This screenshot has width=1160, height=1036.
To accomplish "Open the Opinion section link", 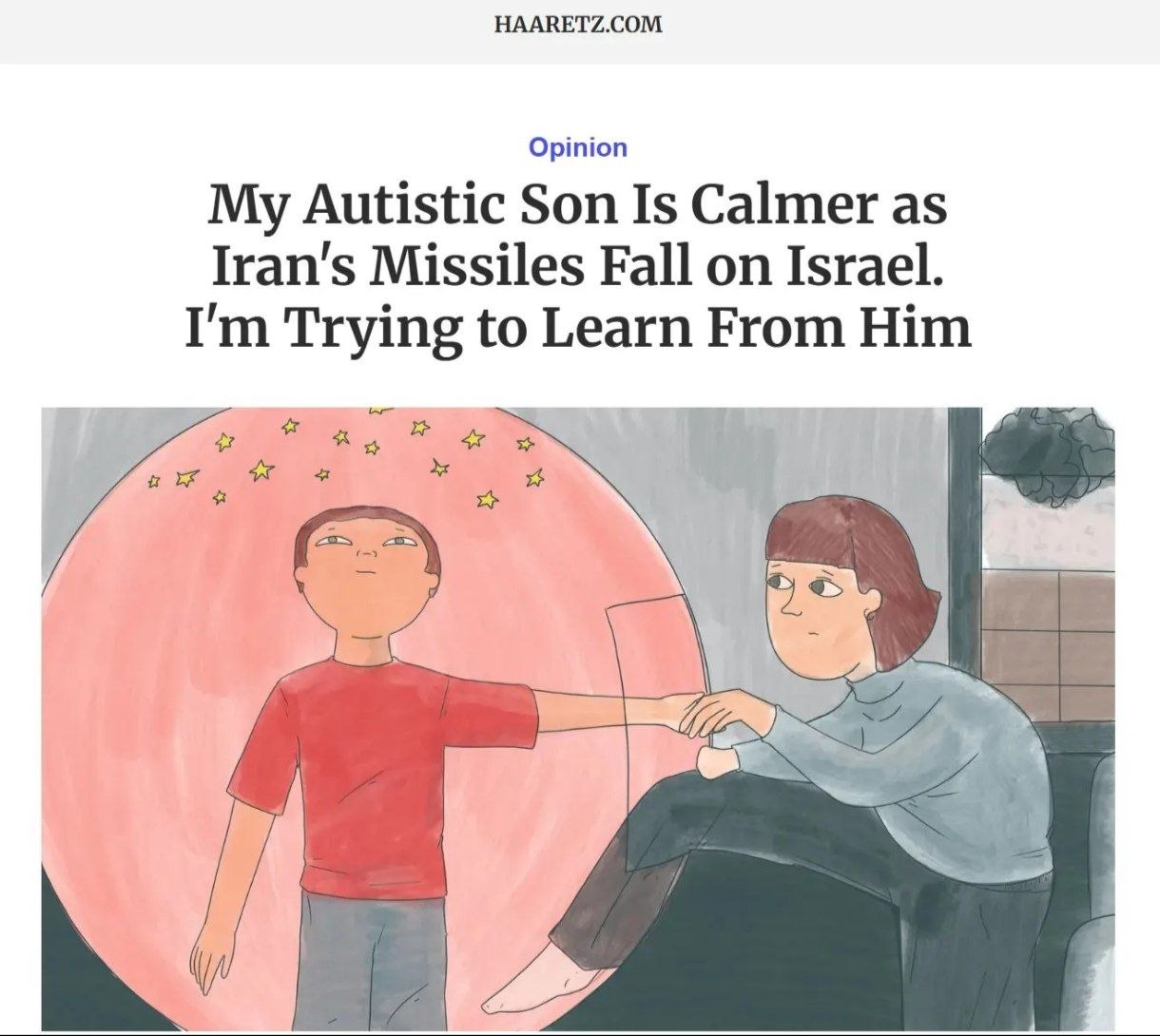I will [x=578, y=147].
